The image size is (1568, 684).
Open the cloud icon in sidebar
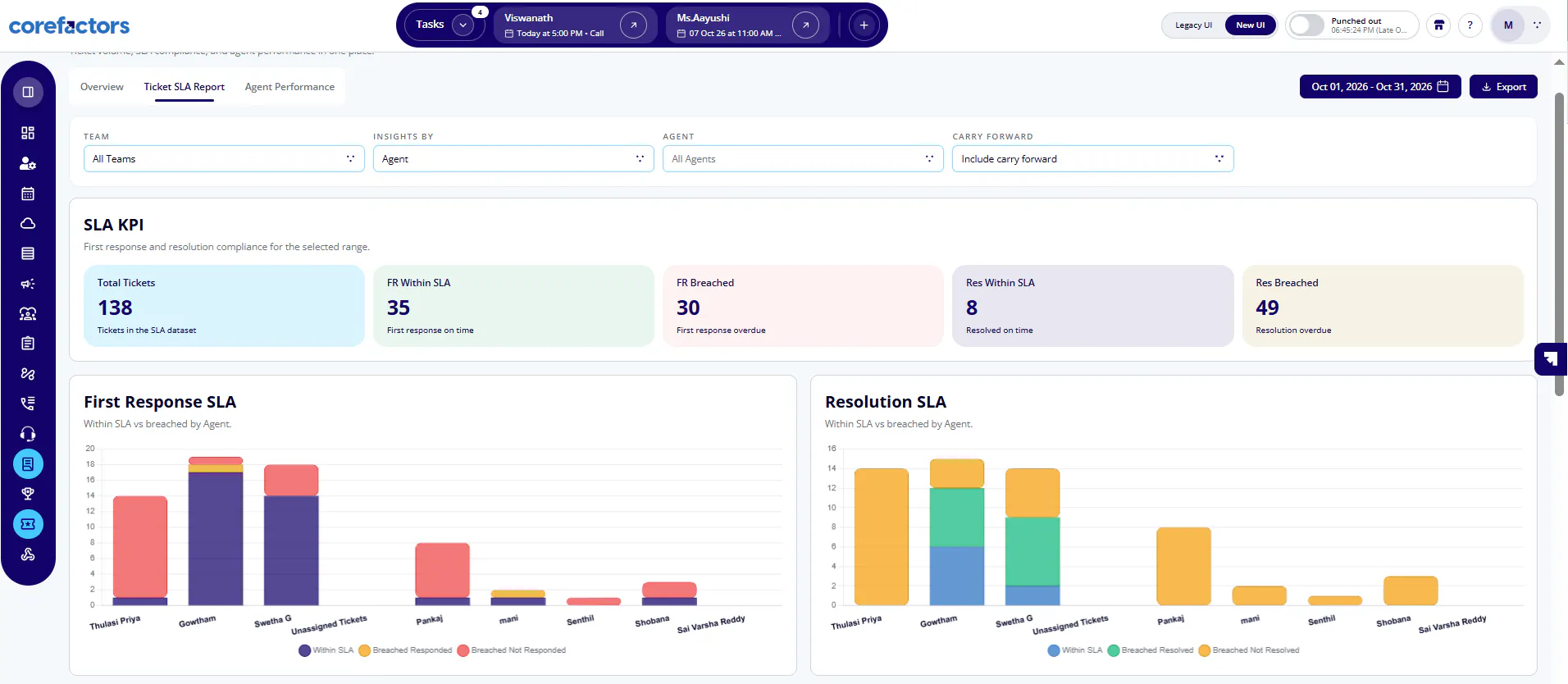pos(28,223)
